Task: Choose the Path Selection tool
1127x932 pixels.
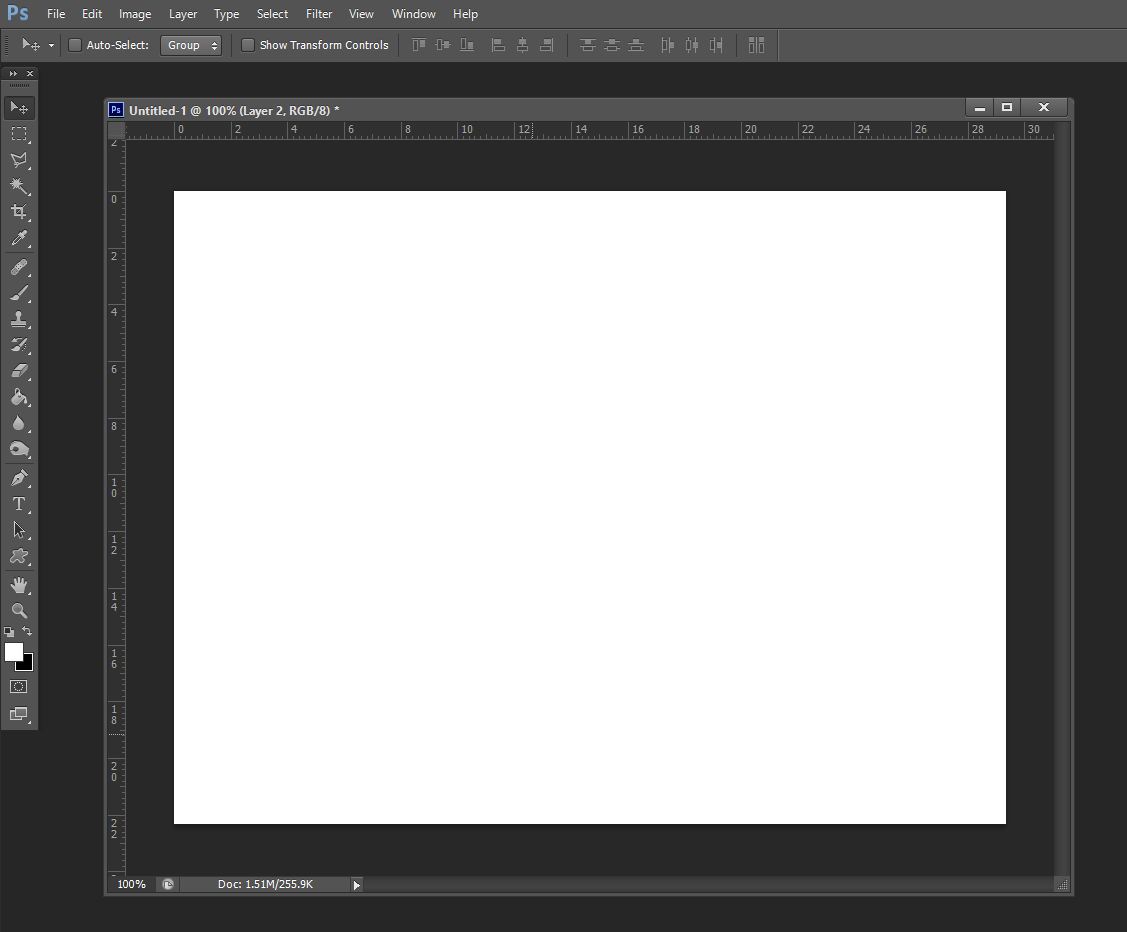Action: point(19,530)
